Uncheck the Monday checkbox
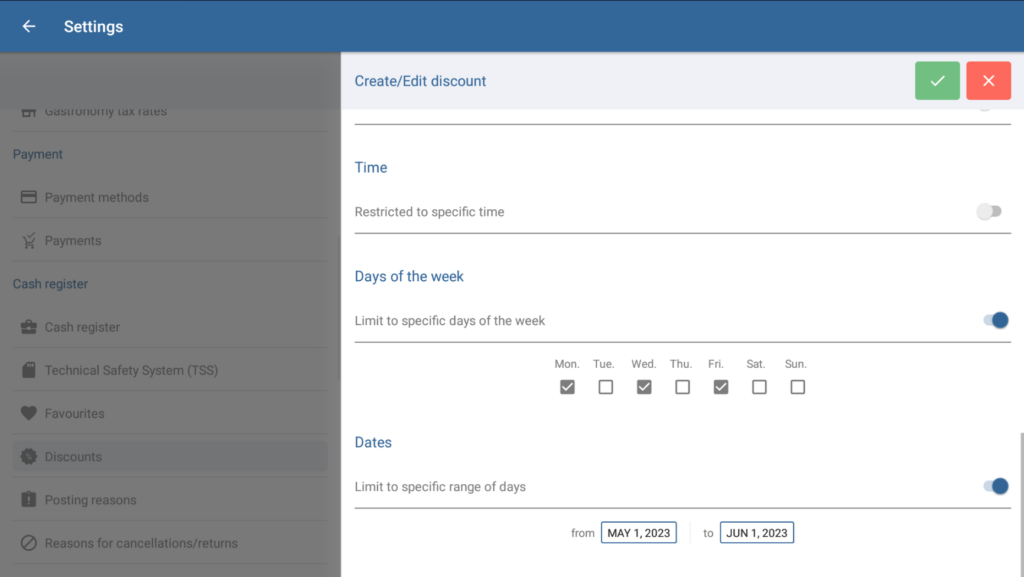 coord(567,387)
